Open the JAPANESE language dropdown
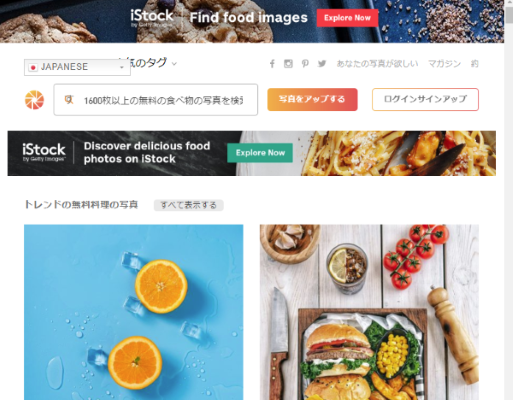 click(77, 67)
